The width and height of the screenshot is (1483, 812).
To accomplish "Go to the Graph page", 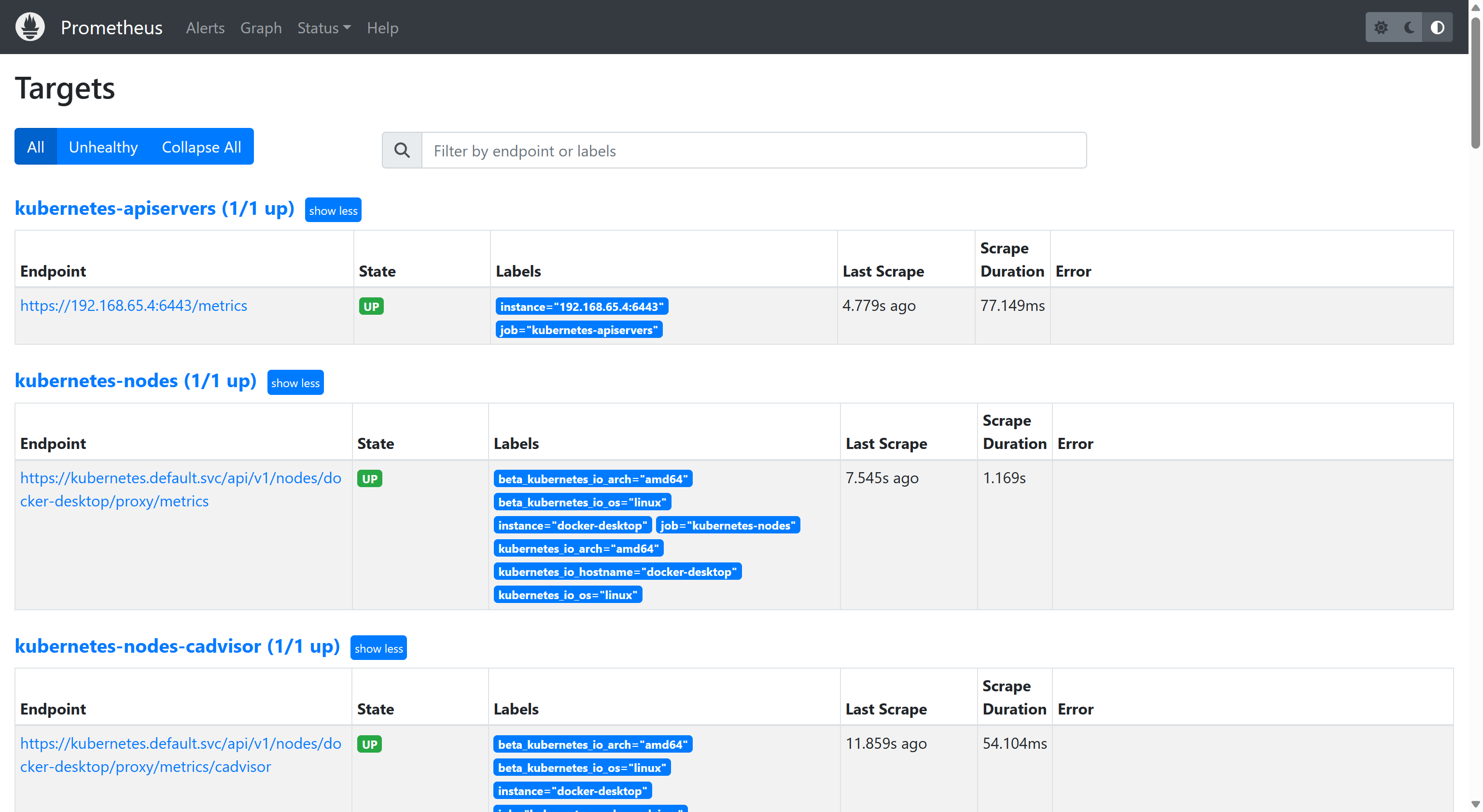I will tap(261, 28).
